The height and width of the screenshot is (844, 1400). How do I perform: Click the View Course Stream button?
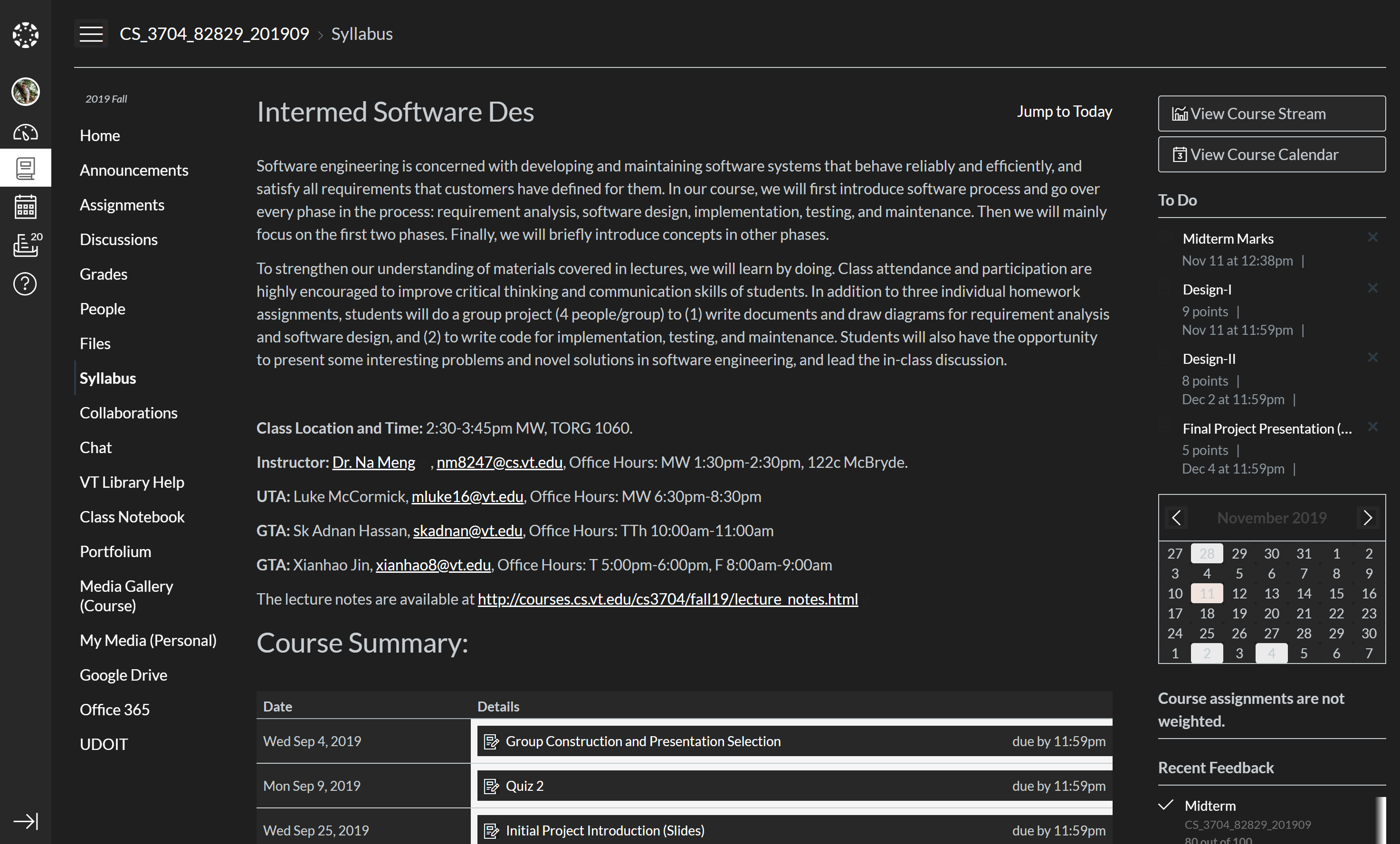[x=1271, y=114]
